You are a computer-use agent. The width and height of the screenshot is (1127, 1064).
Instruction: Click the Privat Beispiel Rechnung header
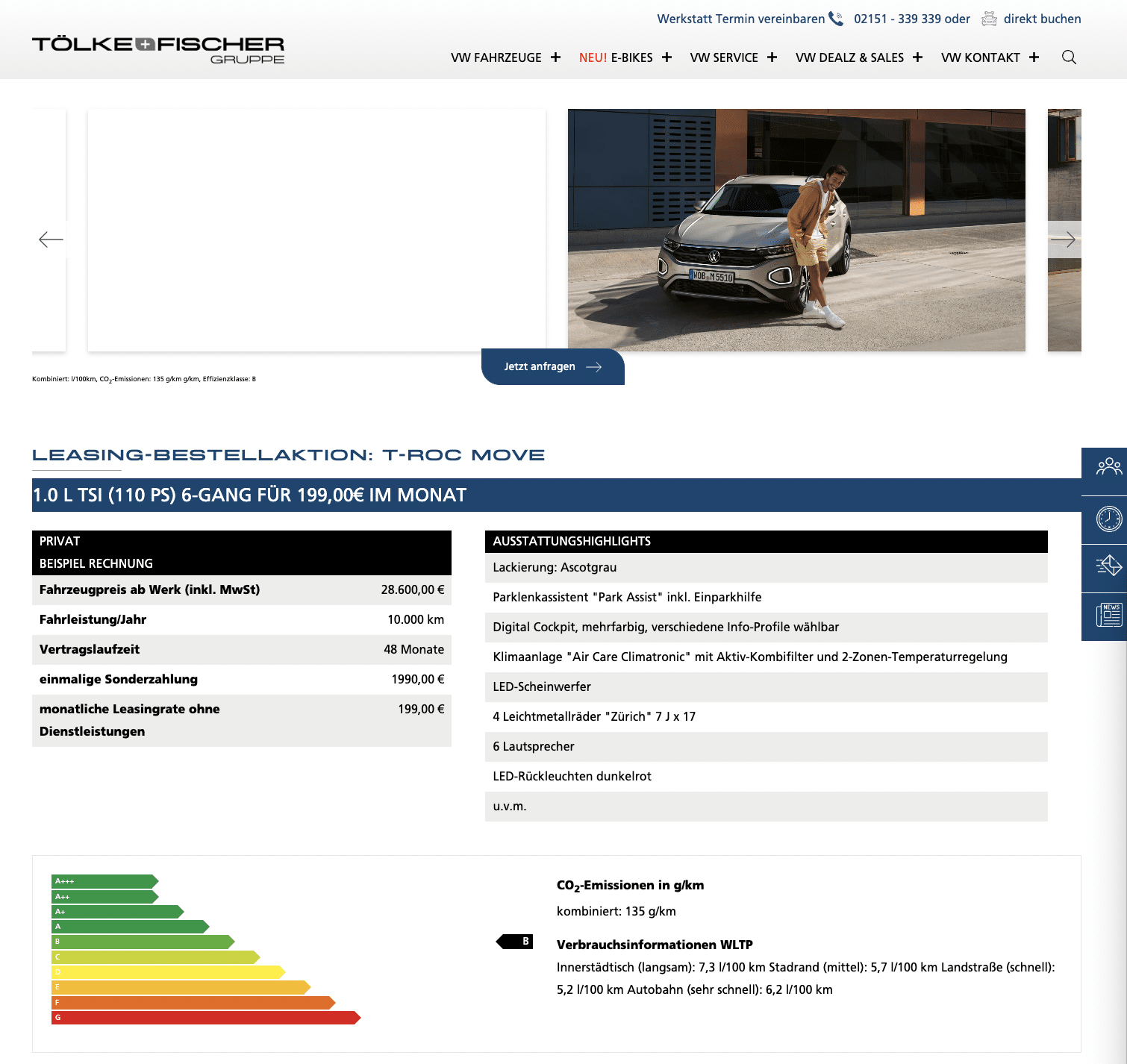tap(242, 553)
